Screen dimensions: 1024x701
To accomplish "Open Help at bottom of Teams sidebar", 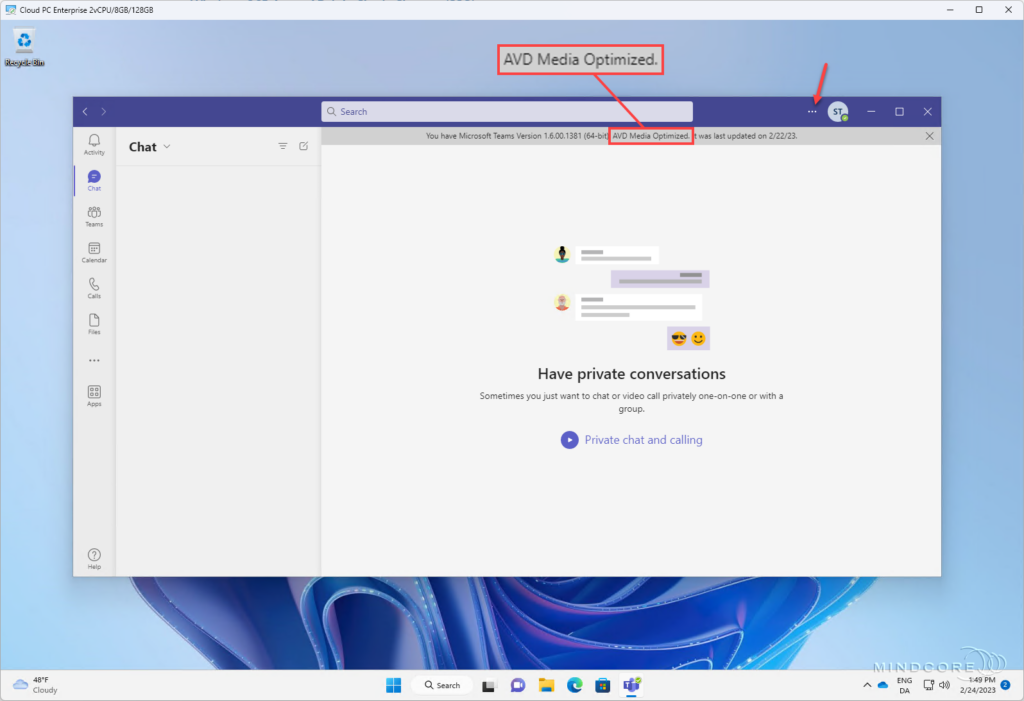I will [94, 559].
